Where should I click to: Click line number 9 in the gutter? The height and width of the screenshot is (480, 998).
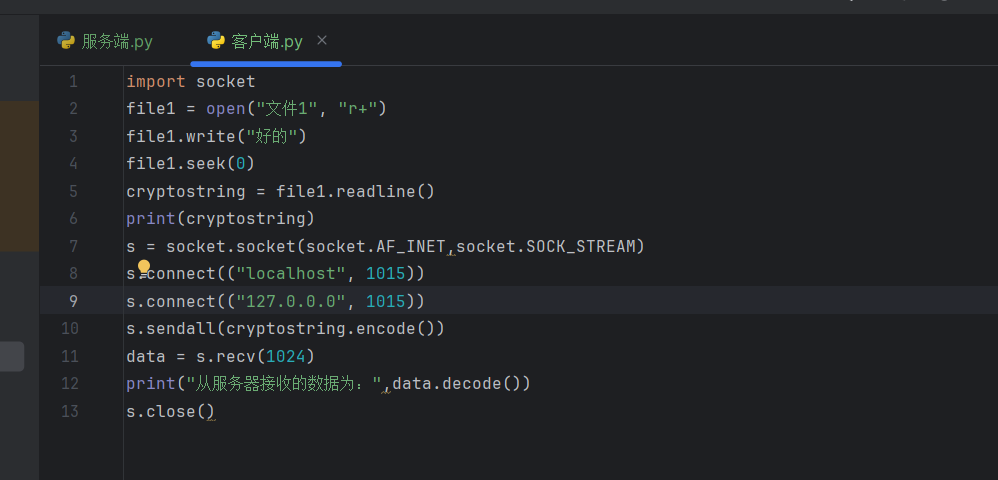pyautogui.click(x=73, y=301)
